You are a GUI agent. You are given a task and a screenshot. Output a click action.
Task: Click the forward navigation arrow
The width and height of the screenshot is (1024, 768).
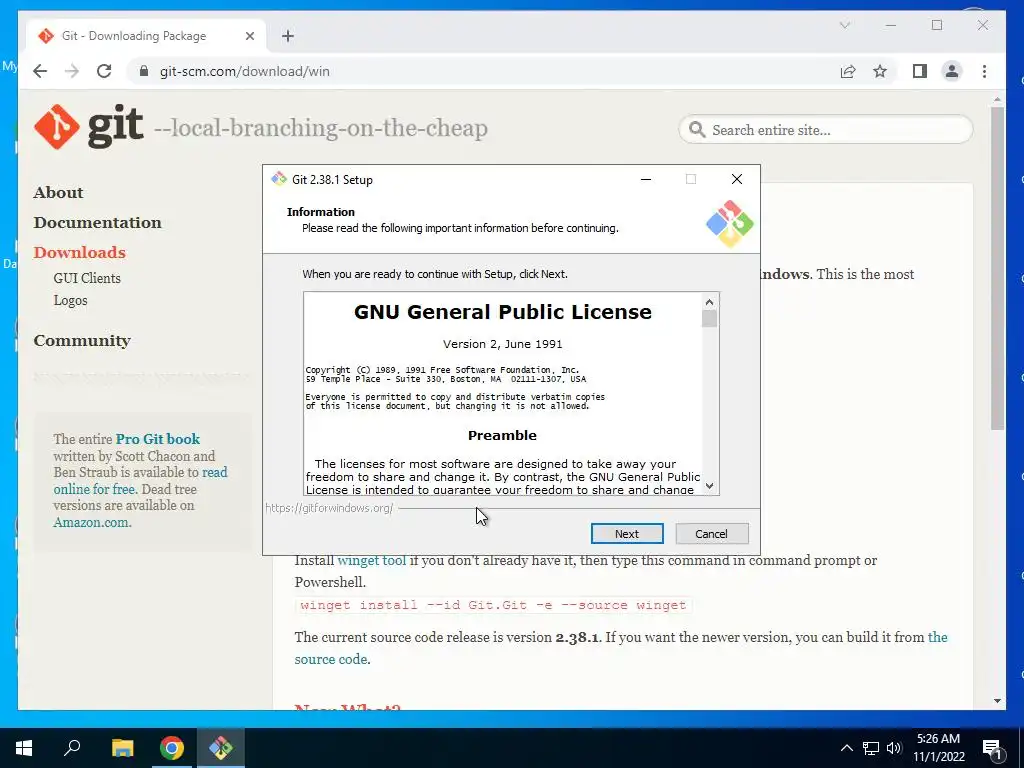[x=72, y=71]
